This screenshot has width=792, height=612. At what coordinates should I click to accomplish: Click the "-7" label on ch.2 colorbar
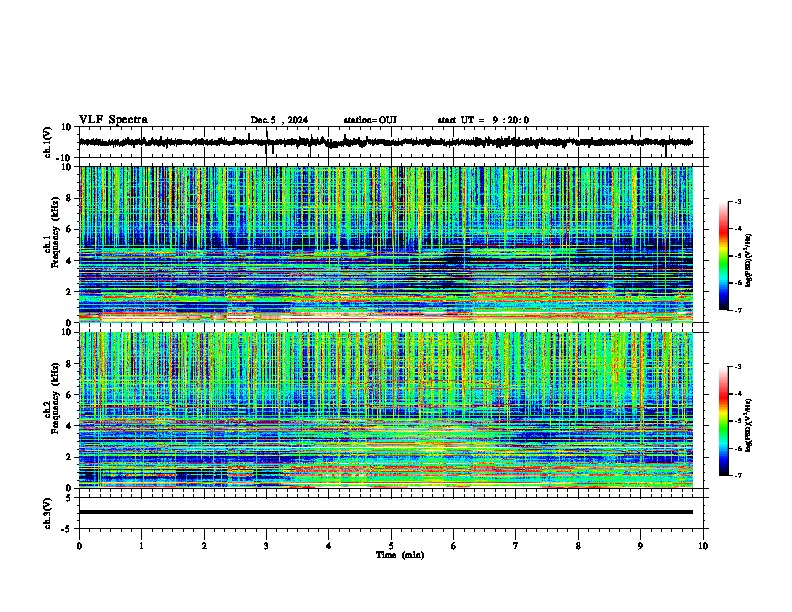(x=738, y=476)
